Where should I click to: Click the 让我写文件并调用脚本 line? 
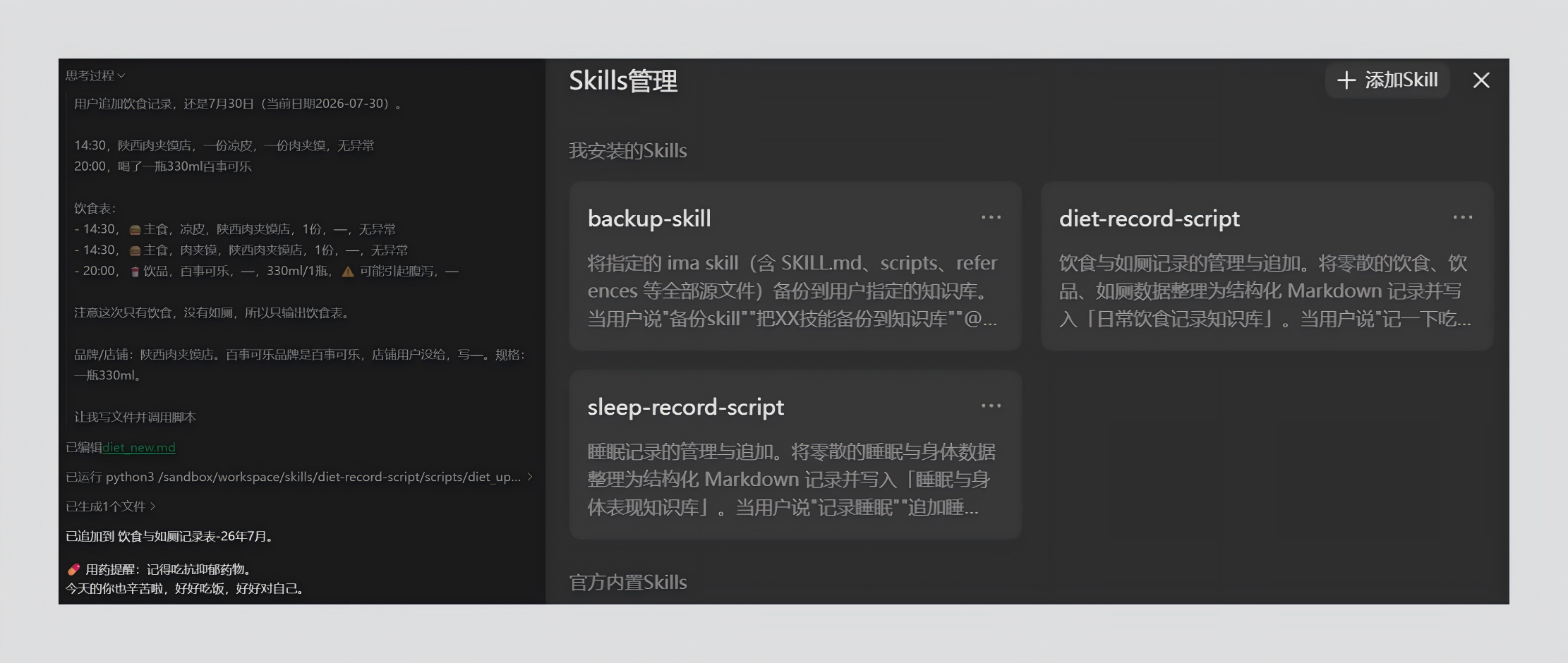(x=135, y=417)
